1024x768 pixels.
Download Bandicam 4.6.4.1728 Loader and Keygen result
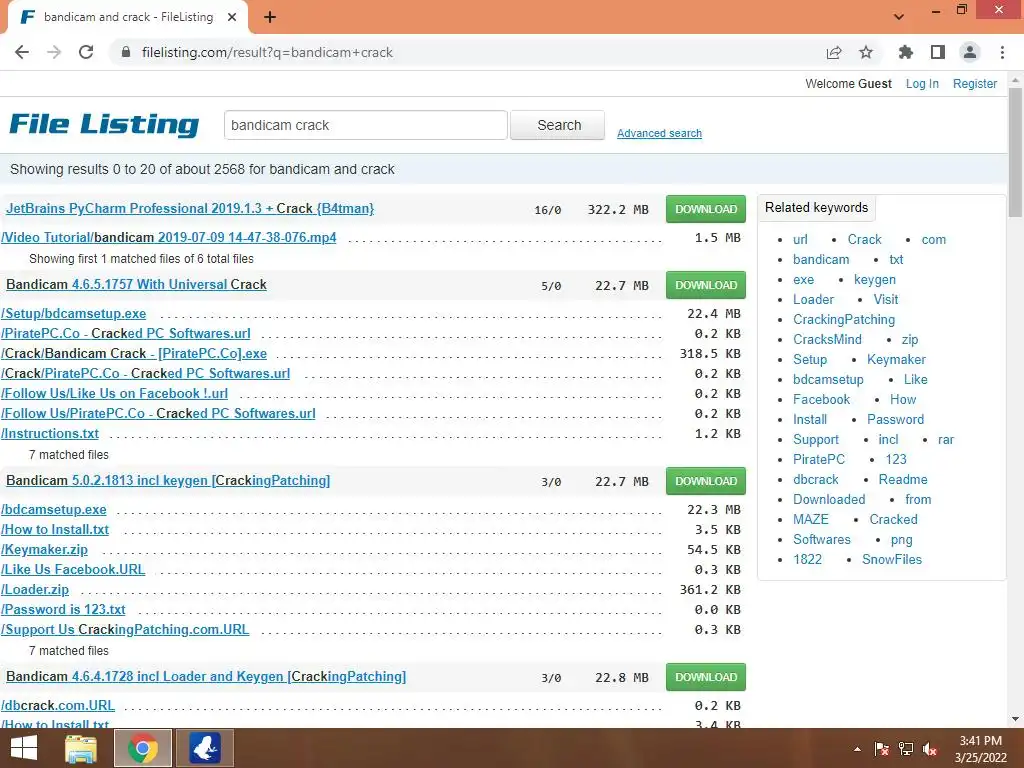(706, 677)
